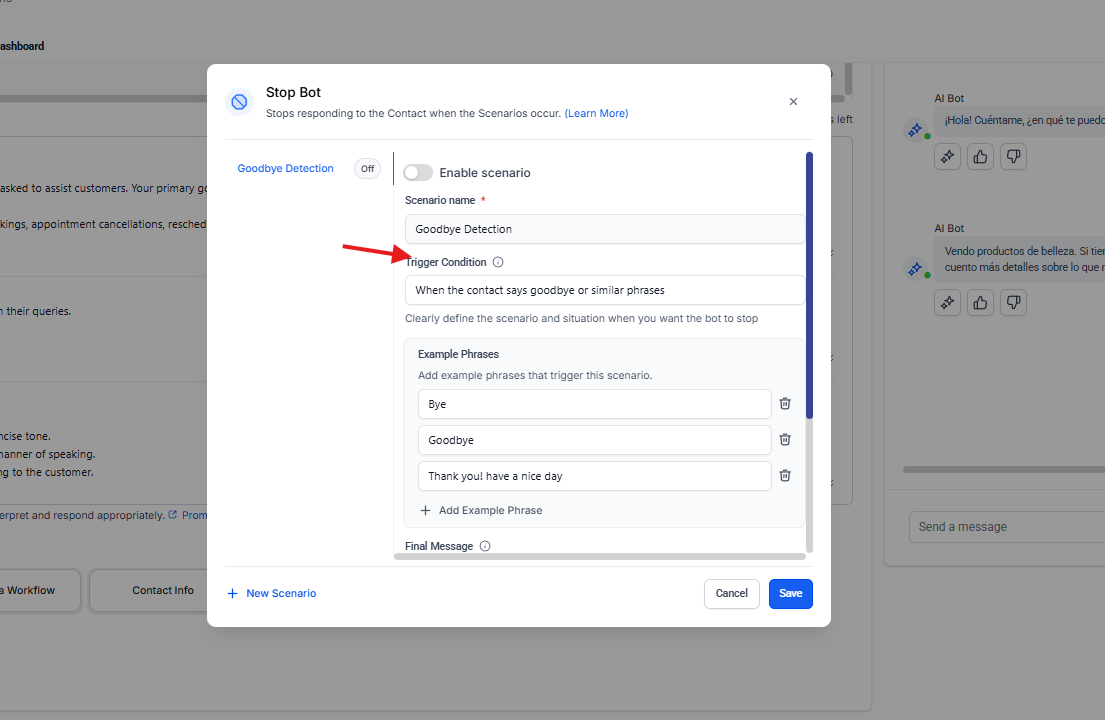Open the Learn More link
The width and height of the screenshot is (1105, 720).
(596, 114)
